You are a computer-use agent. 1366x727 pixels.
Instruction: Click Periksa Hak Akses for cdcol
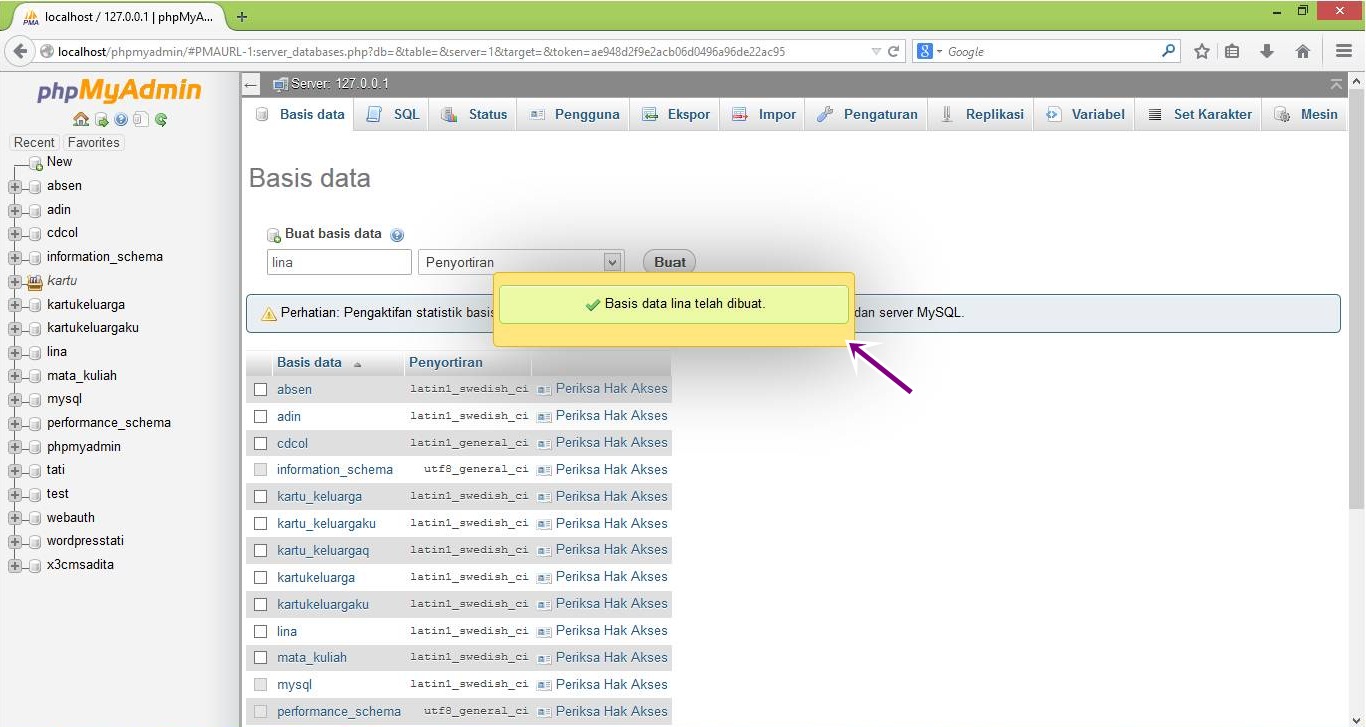[x=611, y=443]
